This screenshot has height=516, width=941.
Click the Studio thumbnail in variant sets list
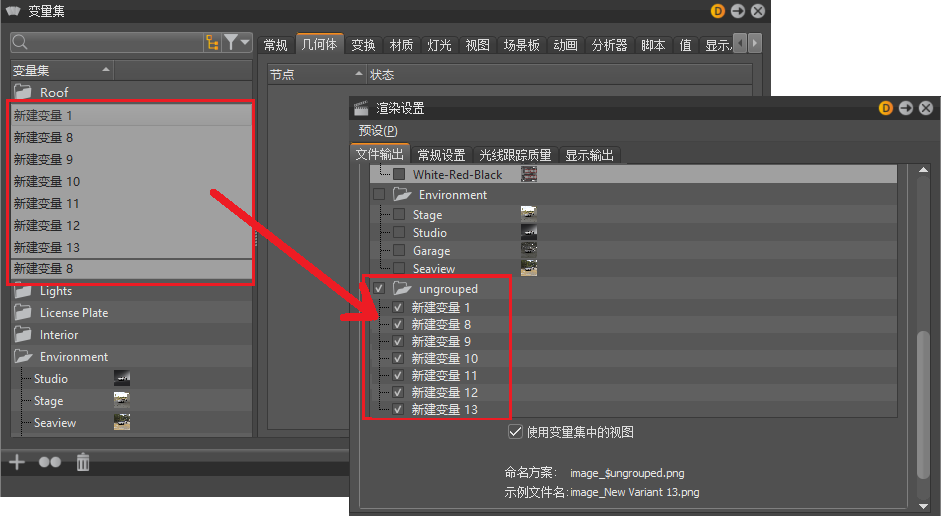coord(122,378)
